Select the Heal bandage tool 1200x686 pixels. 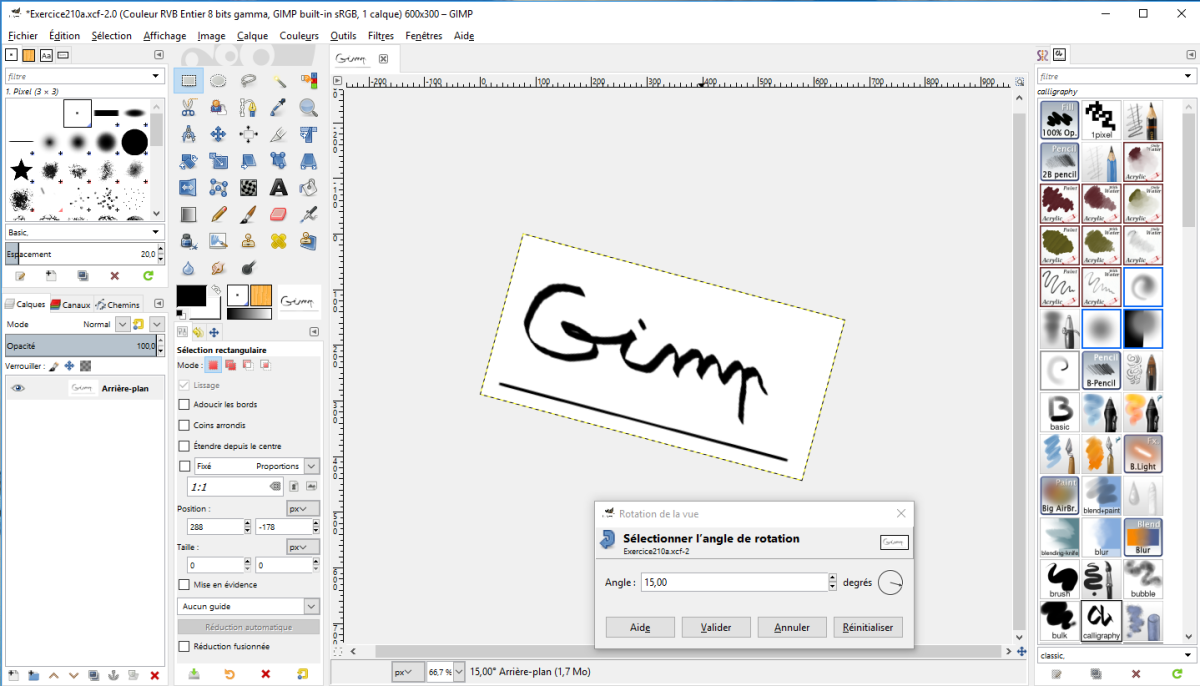[279, 241]
